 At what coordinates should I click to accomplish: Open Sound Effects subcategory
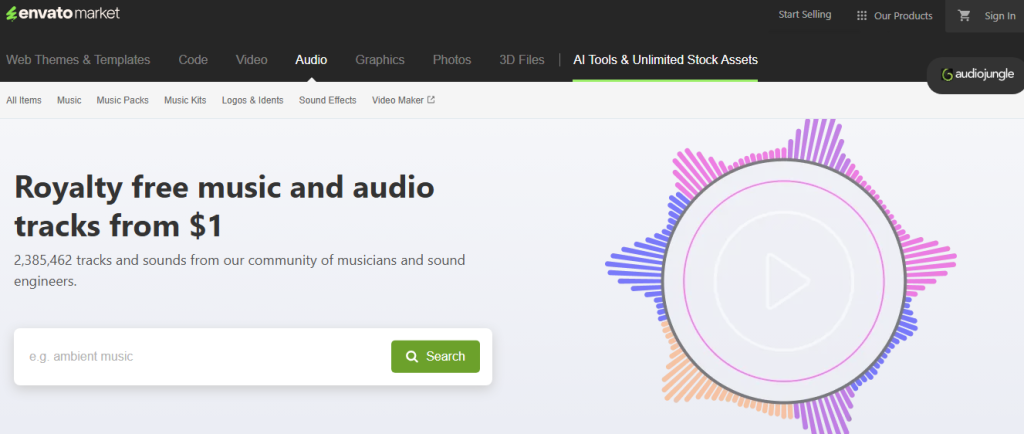point(328,100)
